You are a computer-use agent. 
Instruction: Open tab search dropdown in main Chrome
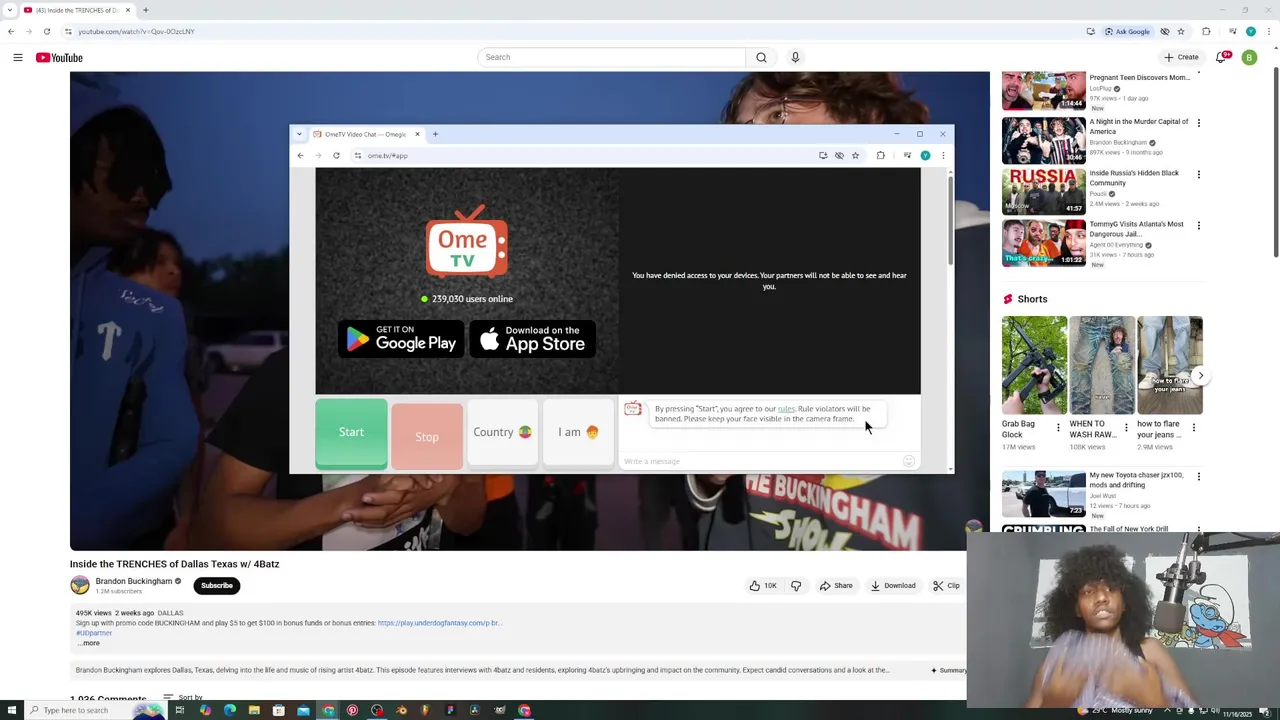click(10, 10)
